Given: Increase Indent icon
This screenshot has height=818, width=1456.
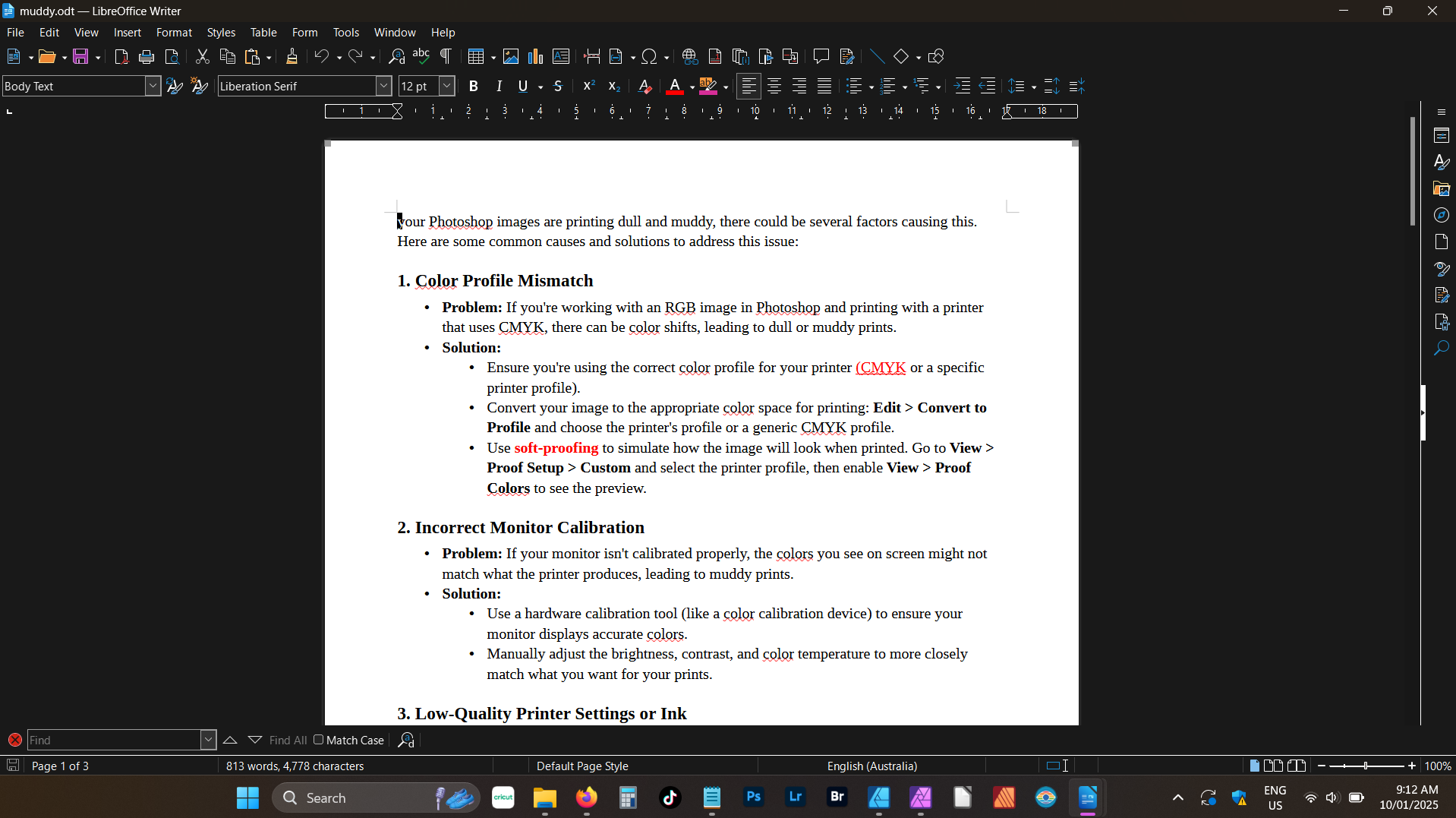Looking at the screenshot, I should point(962,87).
